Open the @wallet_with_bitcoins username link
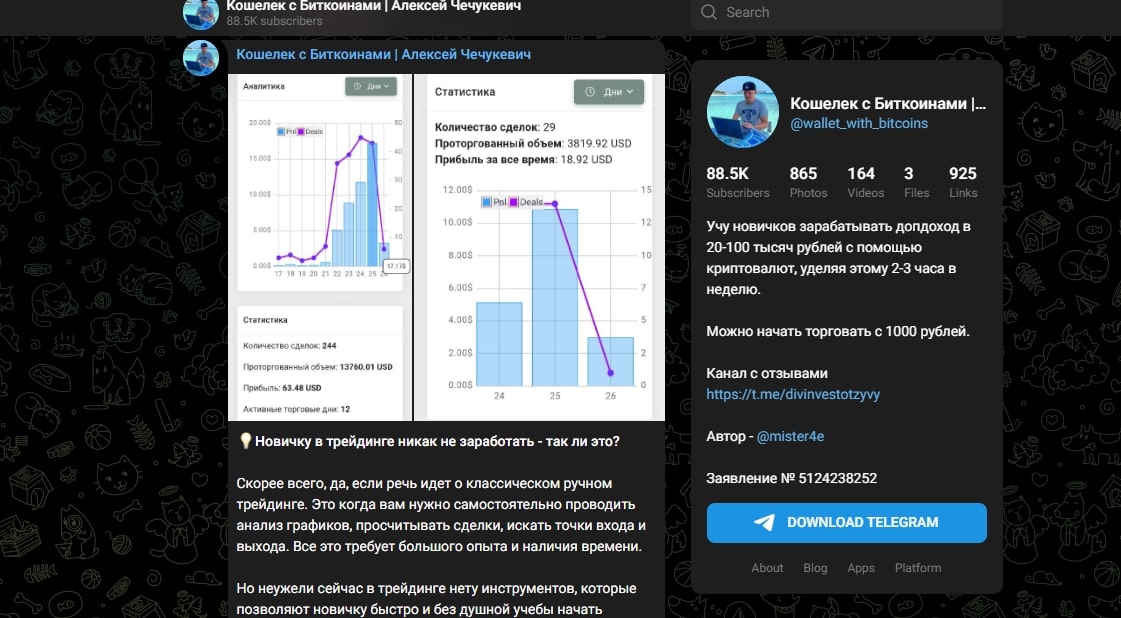1121x618 pixels. click(x=859, y=123)
